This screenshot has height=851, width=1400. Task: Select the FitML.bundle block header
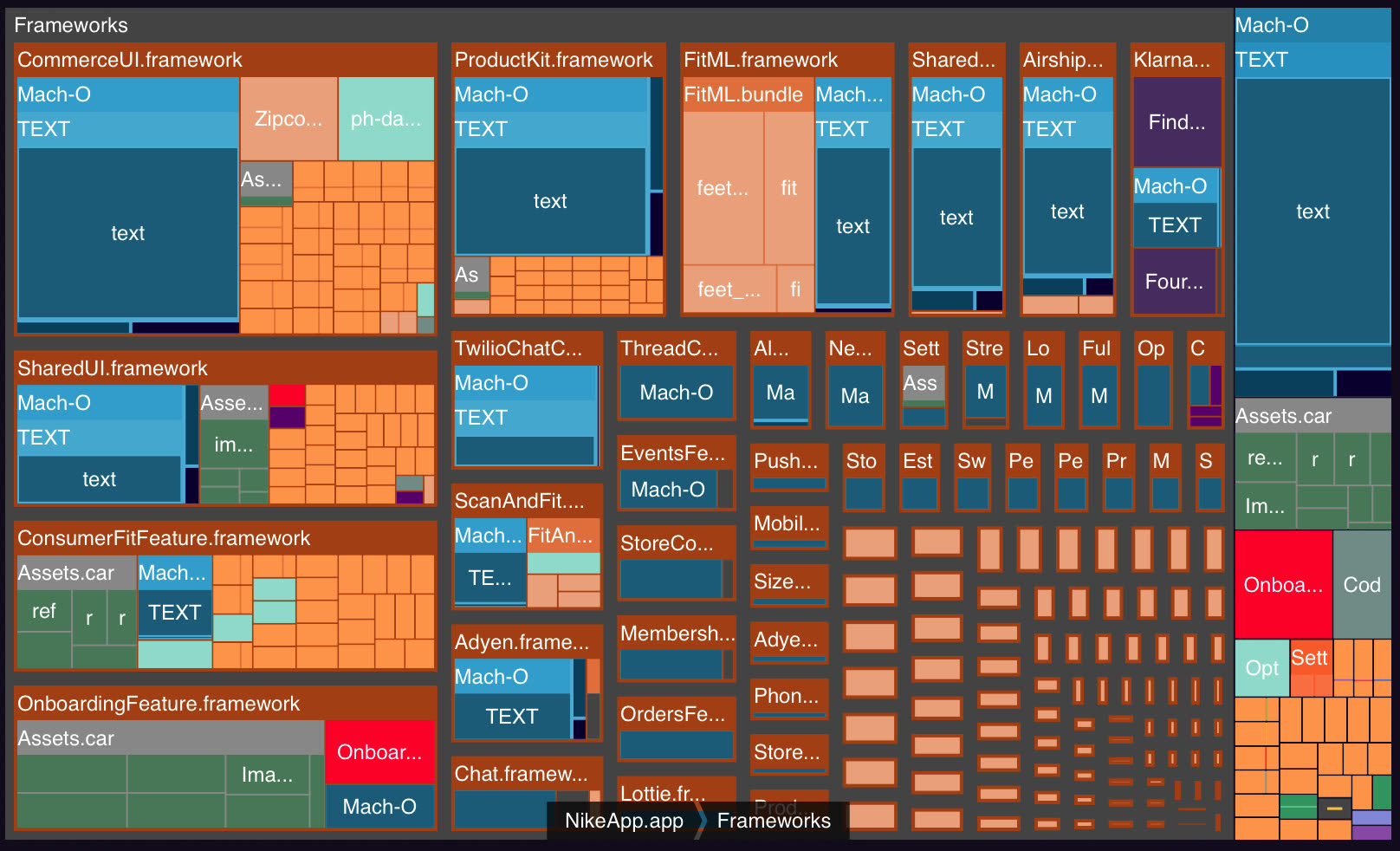coord(747,94)
